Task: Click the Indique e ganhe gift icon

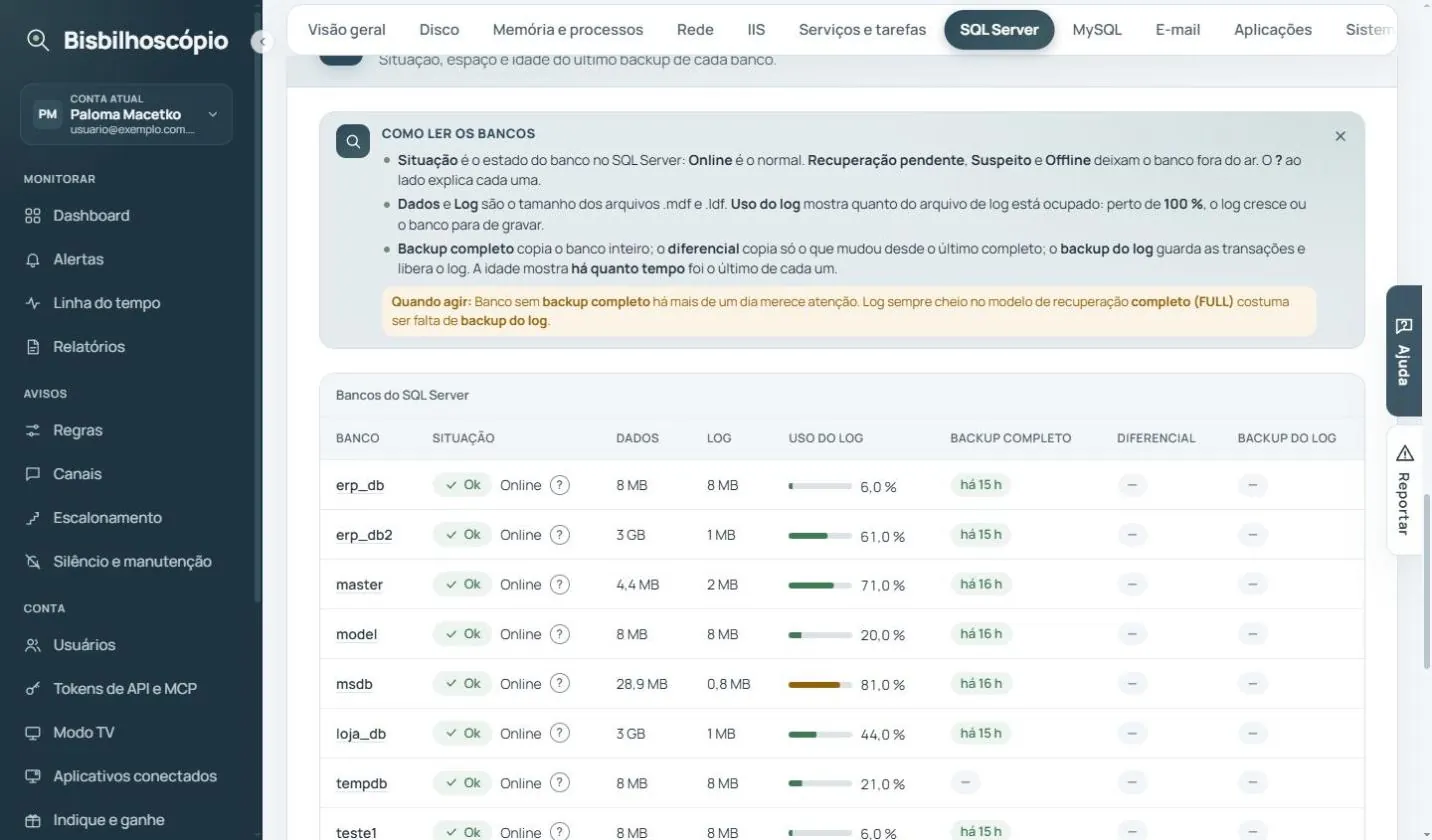Action: click(33, 820)
